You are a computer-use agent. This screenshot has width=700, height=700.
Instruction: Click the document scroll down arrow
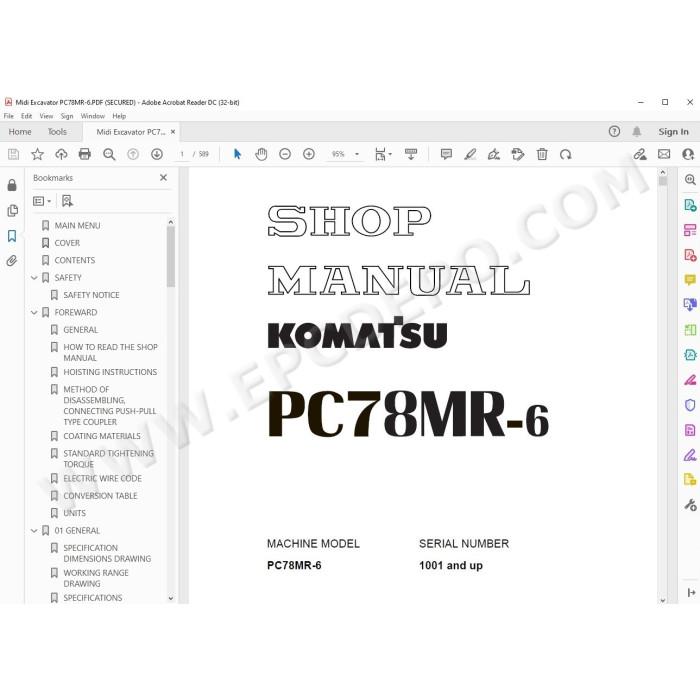(662, 600)
